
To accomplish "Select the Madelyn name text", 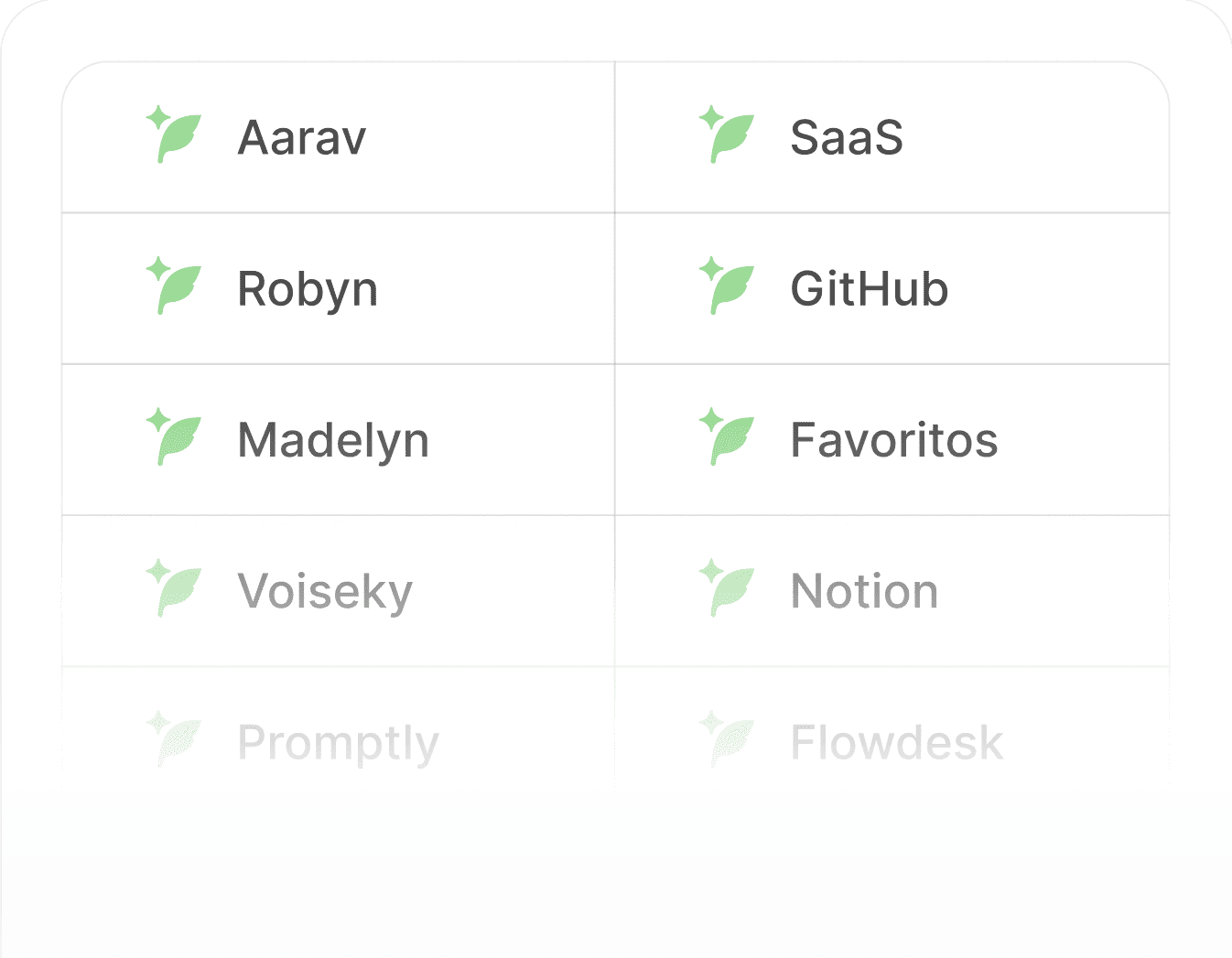I will click(x=333, y=442).
